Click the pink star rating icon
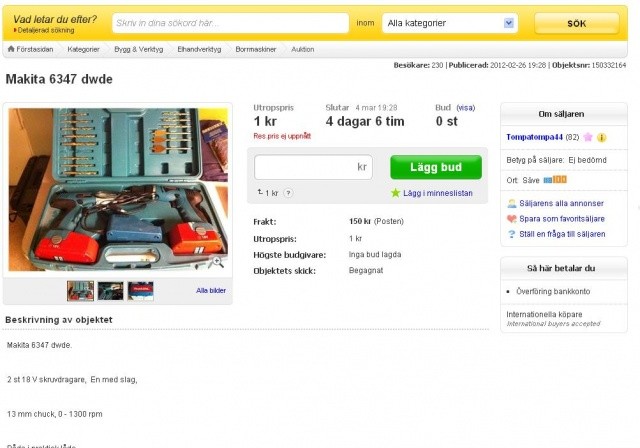The height and width of the screenshot is (448, 640). (588, 137)
